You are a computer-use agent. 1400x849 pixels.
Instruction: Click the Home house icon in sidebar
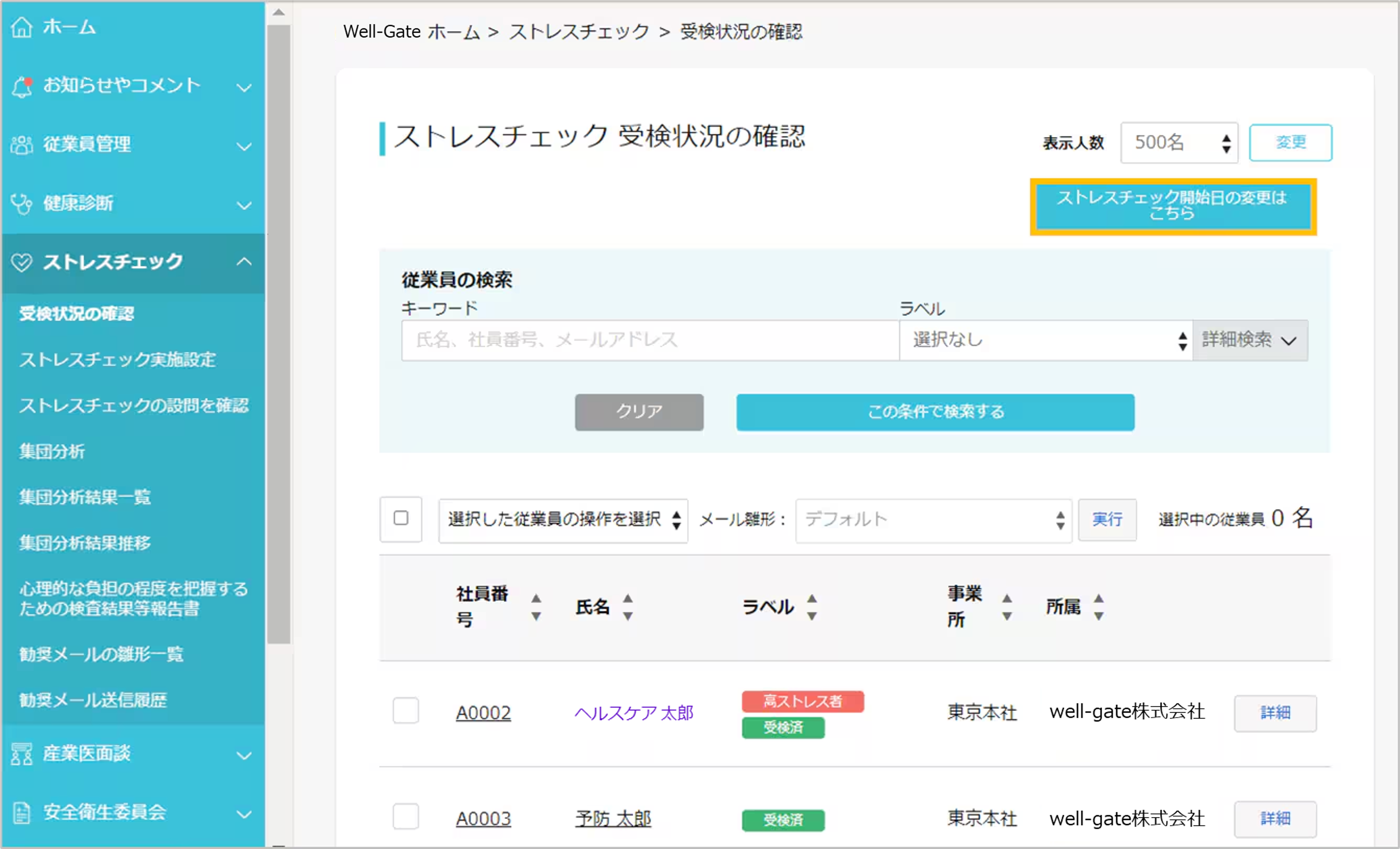point(22,27)
